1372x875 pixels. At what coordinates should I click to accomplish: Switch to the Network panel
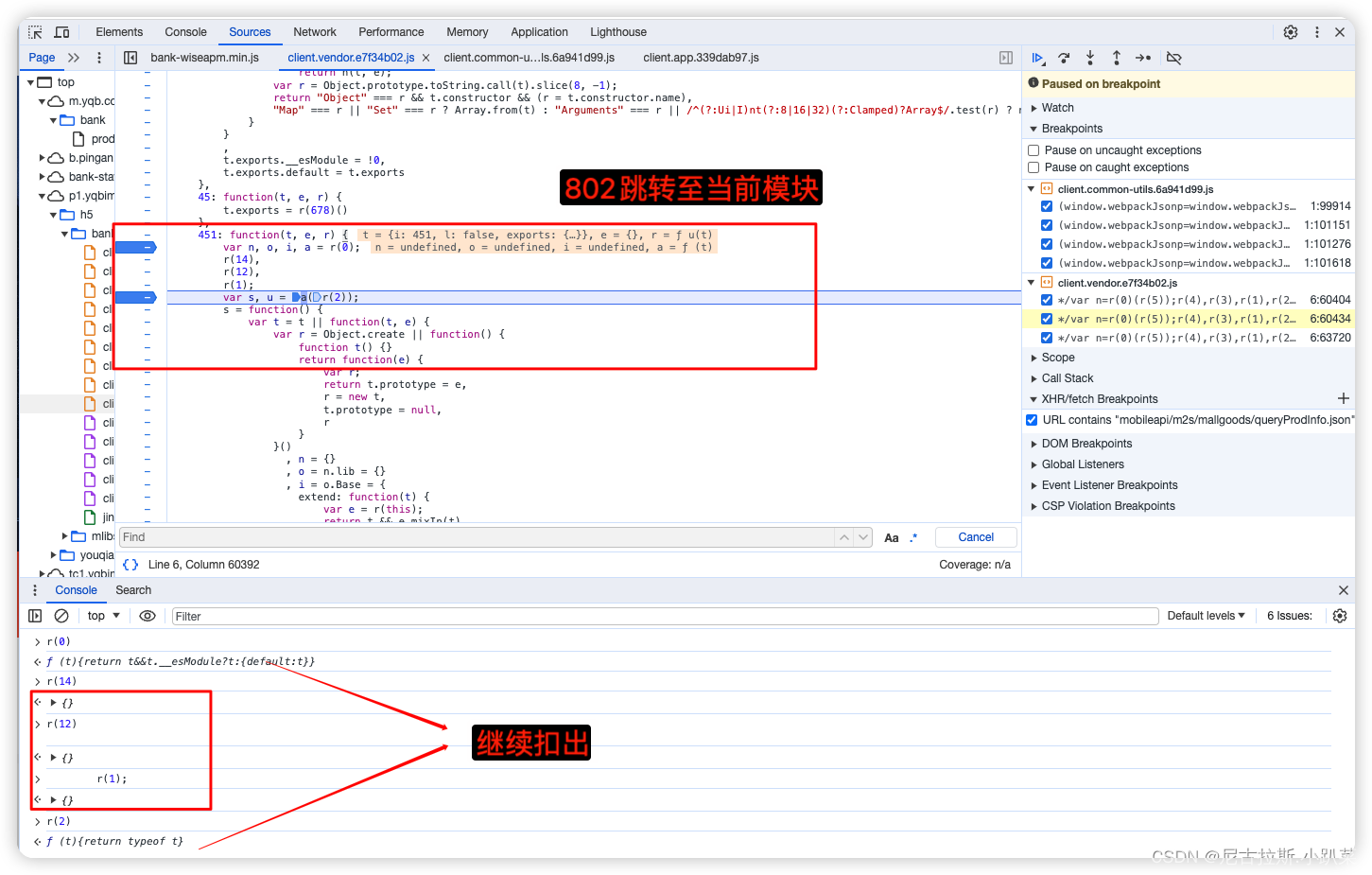314,31
